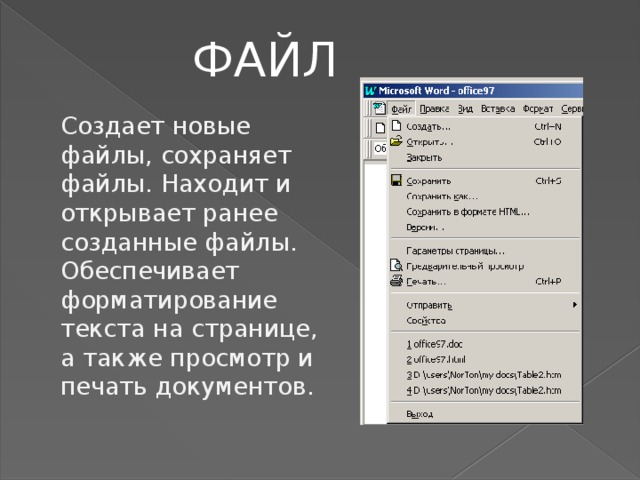The height and width of the screenshot is (480, 640).
Task: Click the Word logo in title bar
Action: [x=371, y=91]
